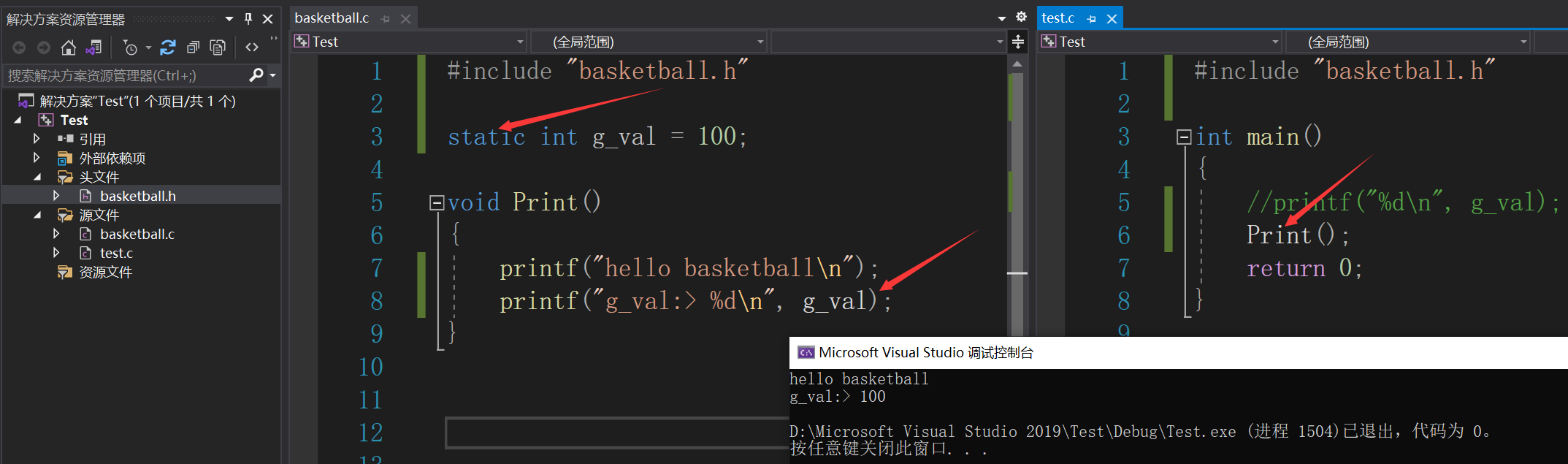Open search options dropdown beside the magnifier
Image resolution: width=1568 pixels, height=464 pixels.
pyautogui.click(x=273, y=75)
